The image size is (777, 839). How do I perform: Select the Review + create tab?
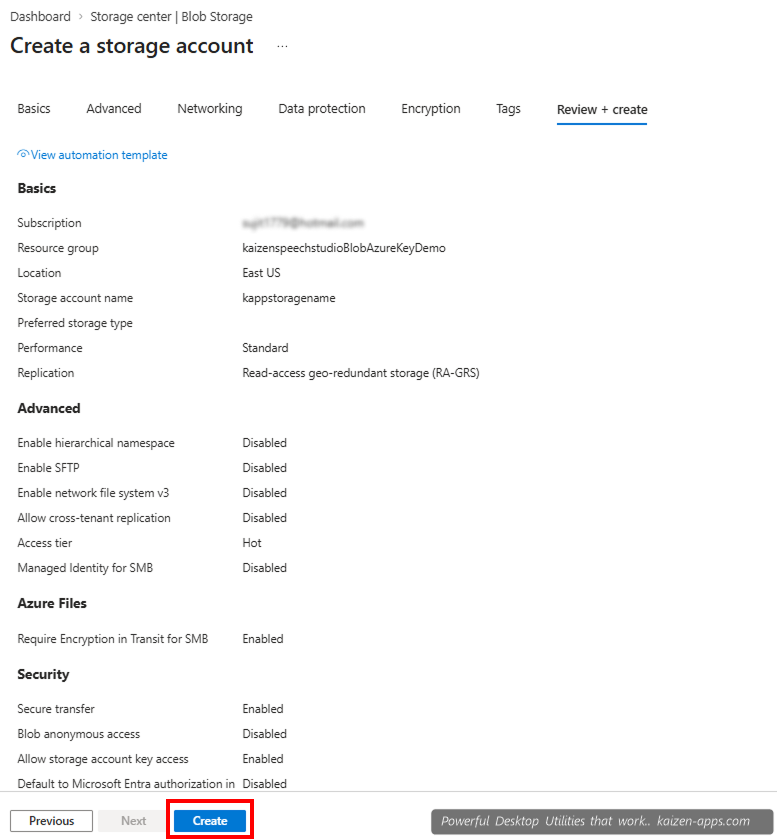coord(601,108)
